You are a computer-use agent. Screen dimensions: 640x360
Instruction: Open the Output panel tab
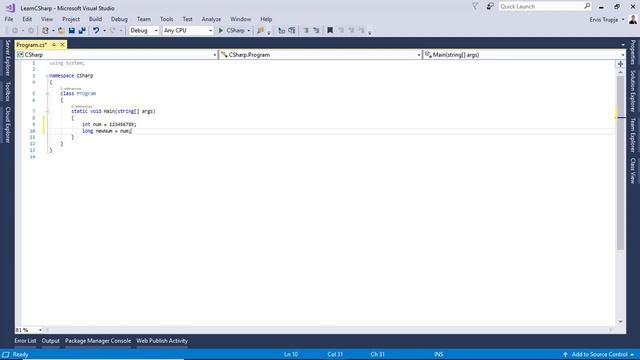51,341
